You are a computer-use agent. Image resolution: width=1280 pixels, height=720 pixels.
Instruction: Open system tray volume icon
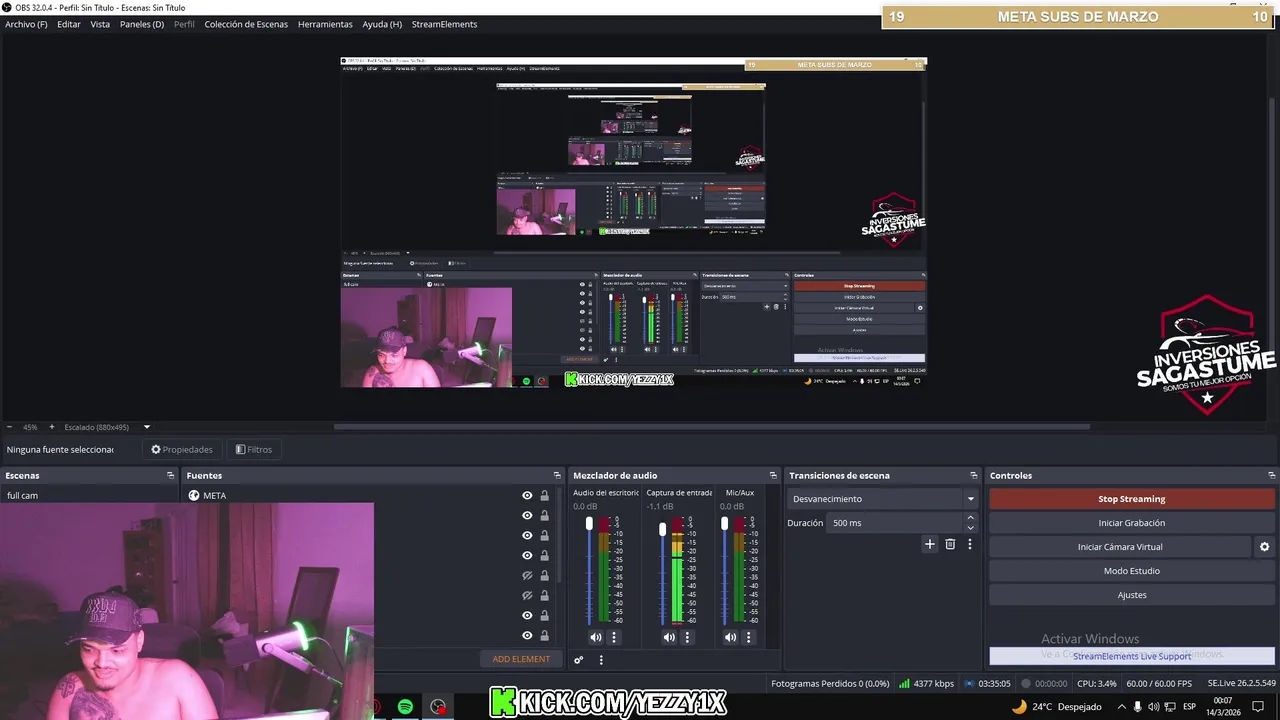click(1154, 707)
